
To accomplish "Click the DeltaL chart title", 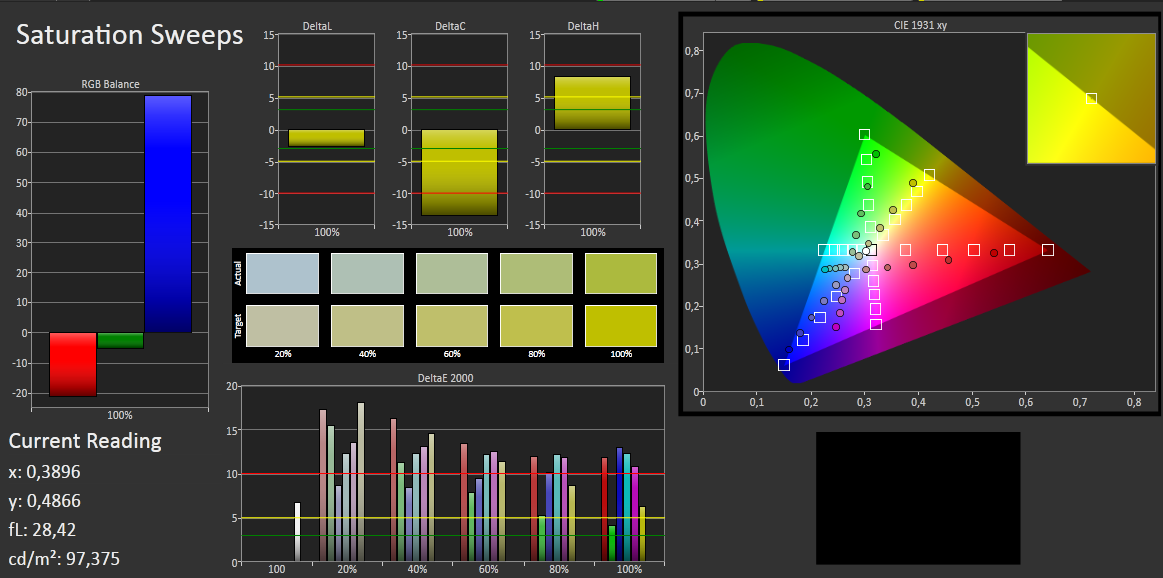I will click(x=317, y=26).
